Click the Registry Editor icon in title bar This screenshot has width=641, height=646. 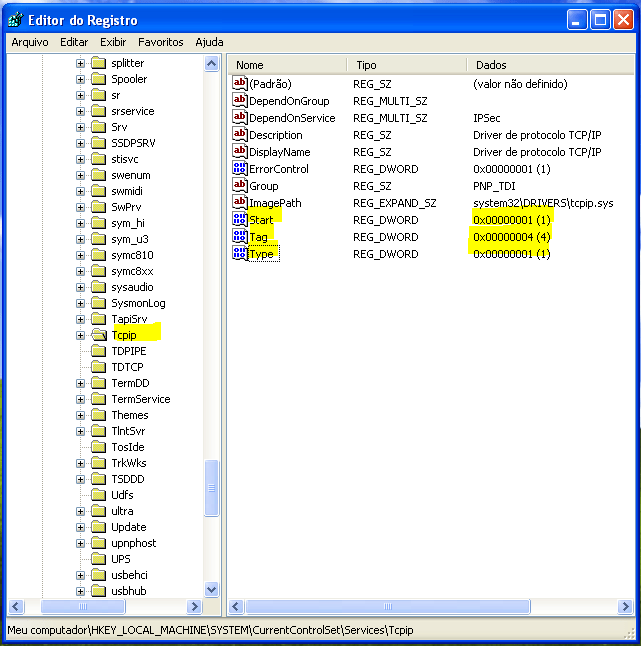[x=16, y=20]
